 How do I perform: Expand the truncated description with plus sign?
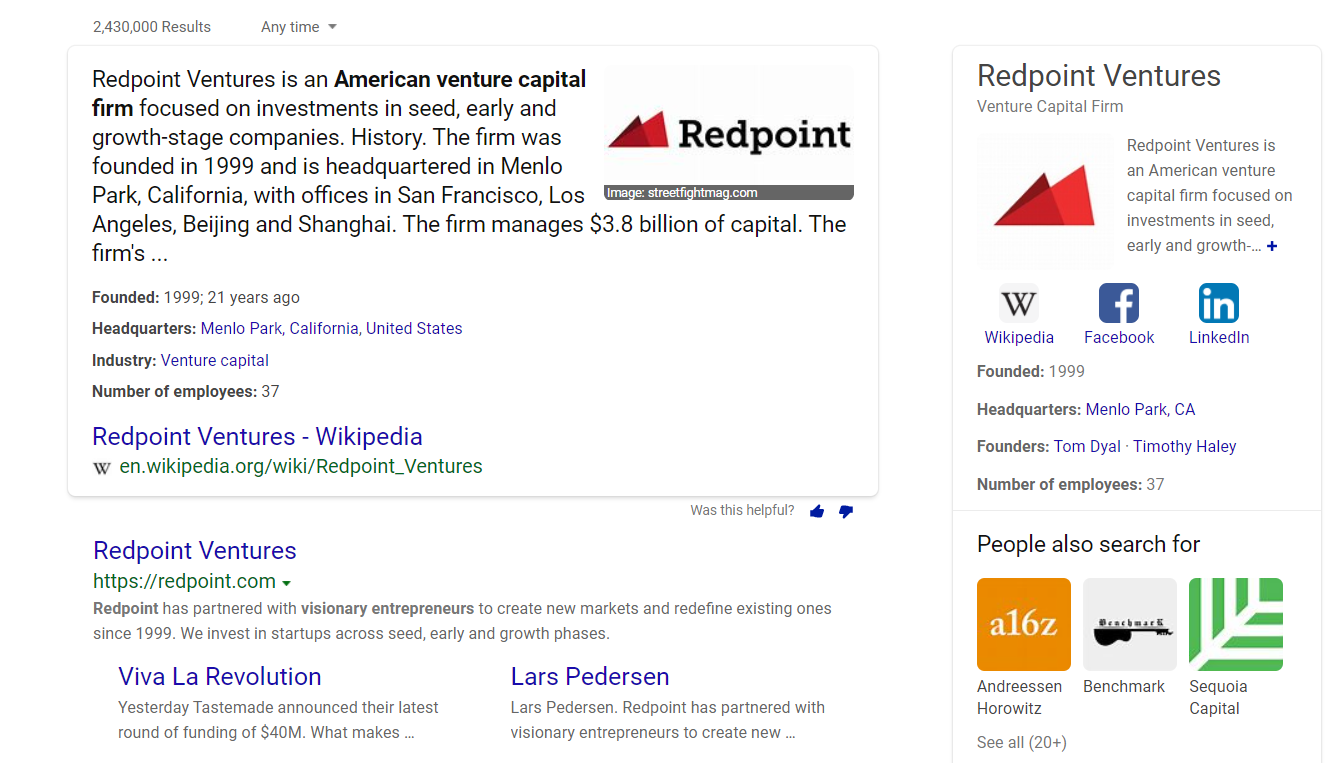1272,246
